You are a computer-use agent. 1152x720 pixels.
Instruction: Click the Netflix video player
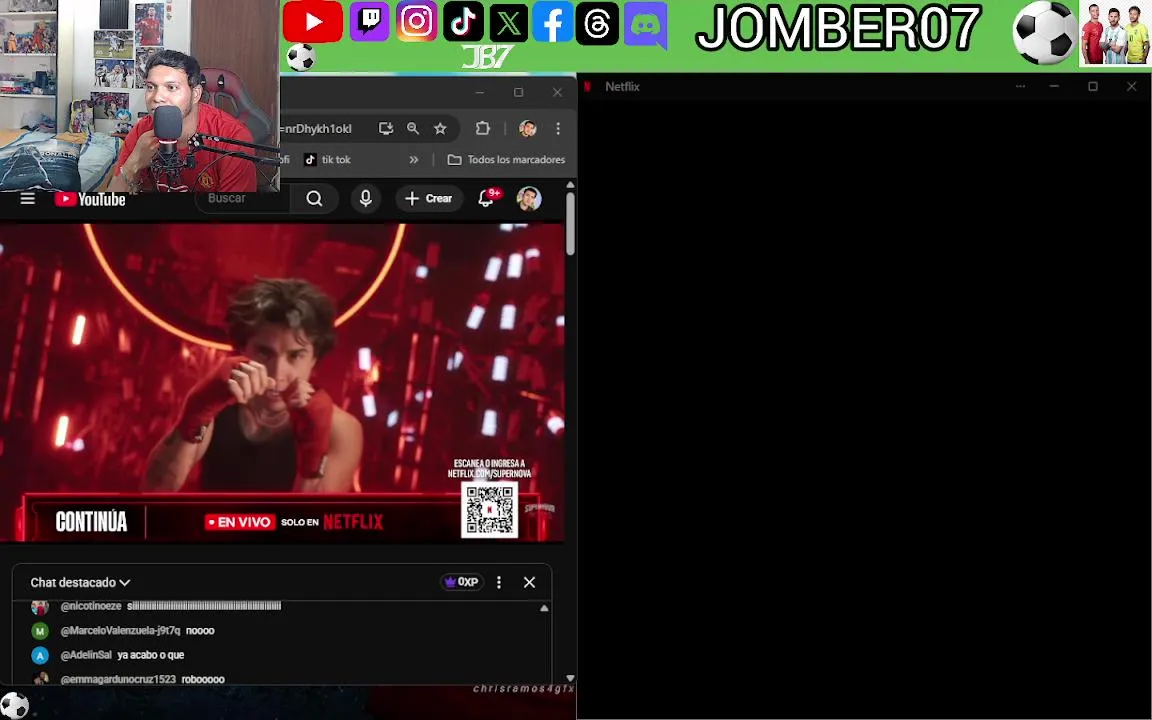[x=282, y=382]
